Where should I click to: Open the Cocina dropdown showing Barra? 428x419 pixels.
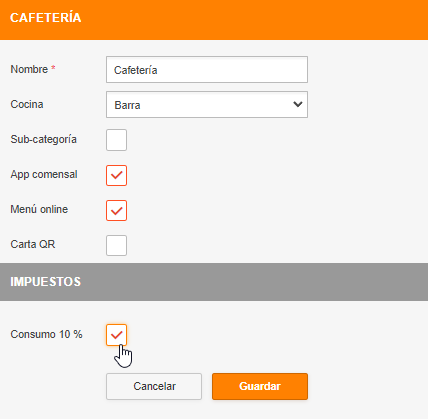tap(207, 105)
